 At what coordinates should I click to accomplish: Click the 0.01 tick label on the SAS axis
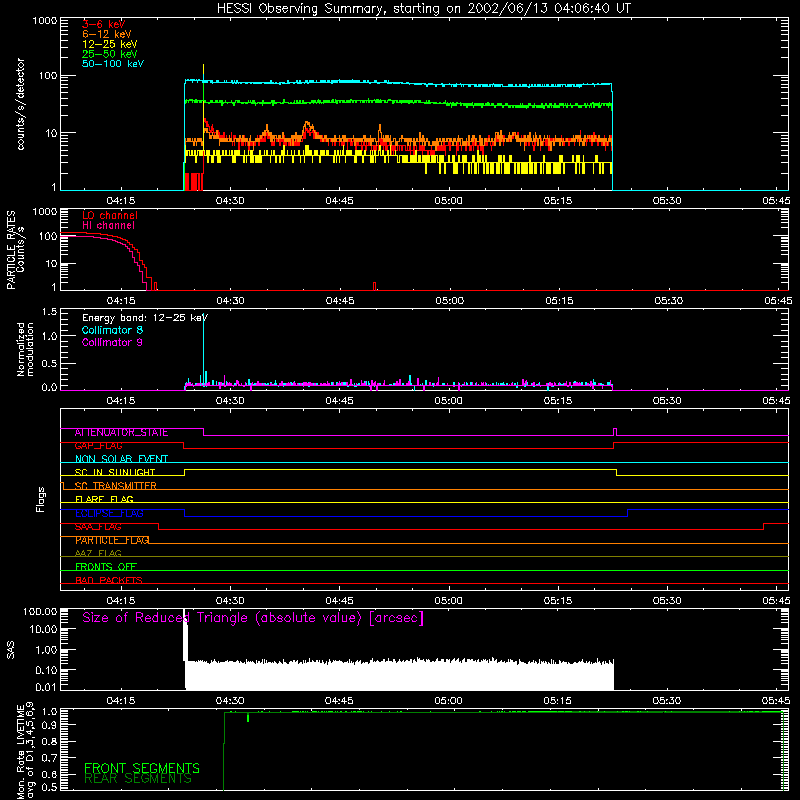[x=46, y=687]
